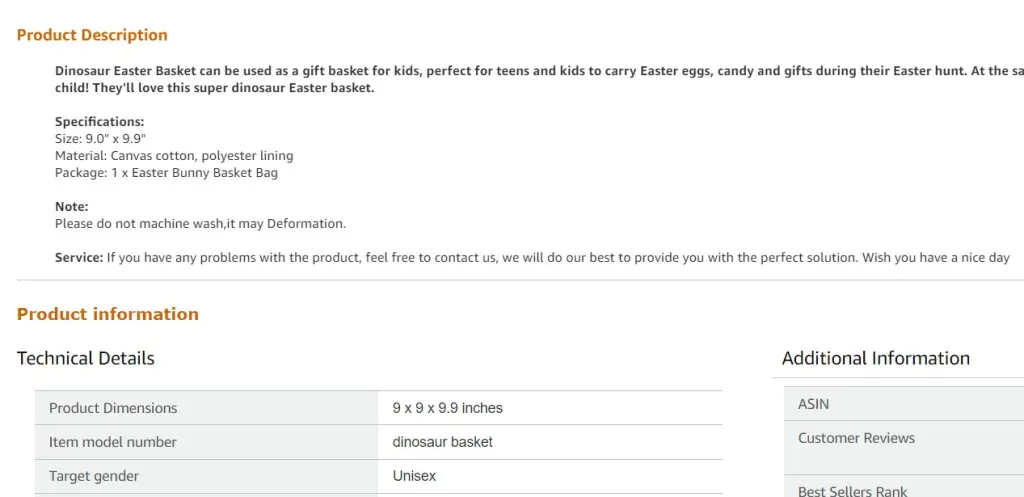Click the Note bold label
The width and height of the screenshot is (1024, 497).
coord(72,207)
